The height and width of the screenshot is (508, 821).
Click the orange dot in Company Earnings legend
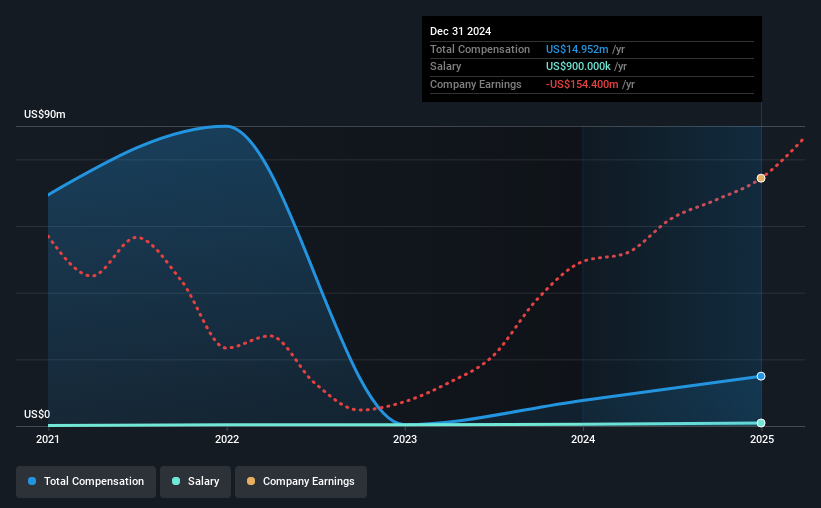coord(251,481)
